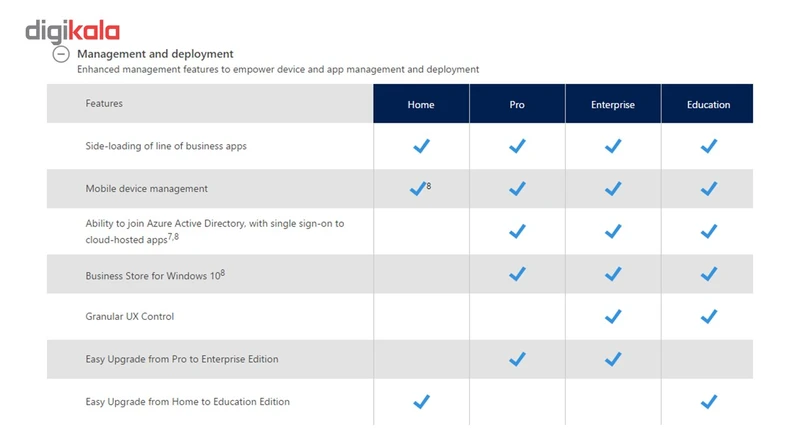Click Home checkmark for Side-loading apps

tap(421, 146)
